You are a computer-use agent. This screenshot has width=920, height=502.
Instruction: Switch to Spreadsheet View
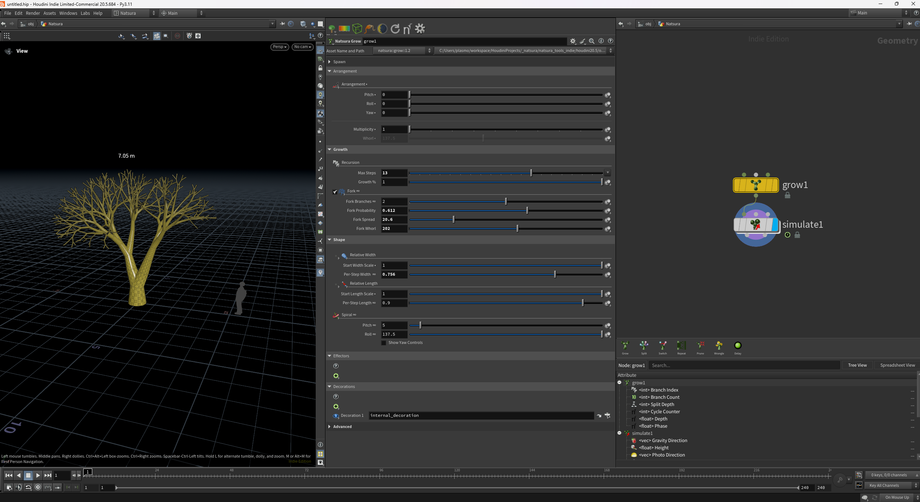click(x=897, y=365)
